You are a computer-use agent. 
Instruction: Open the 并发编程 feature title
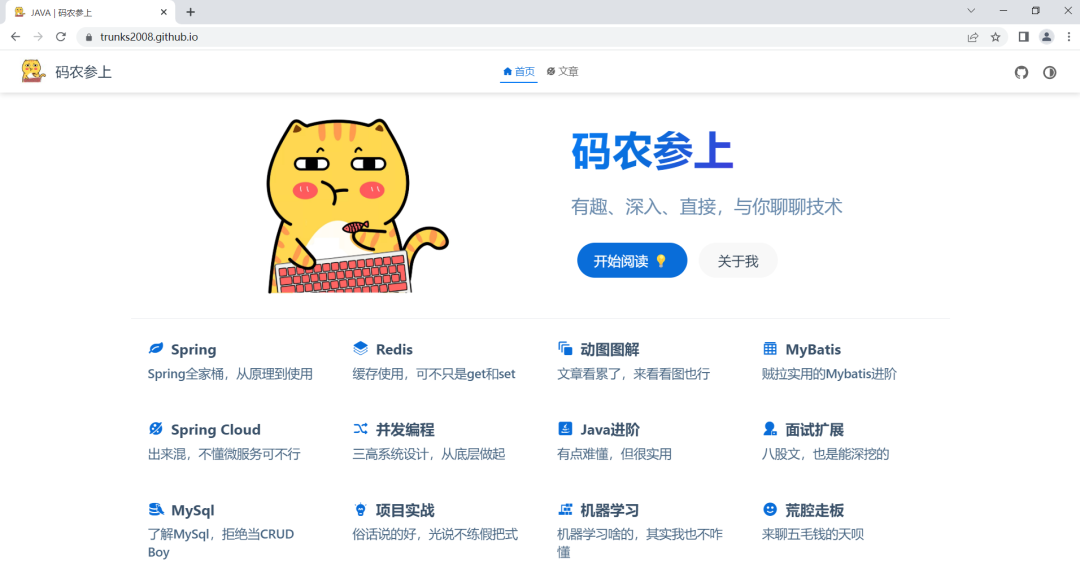[x=405, y=429]
